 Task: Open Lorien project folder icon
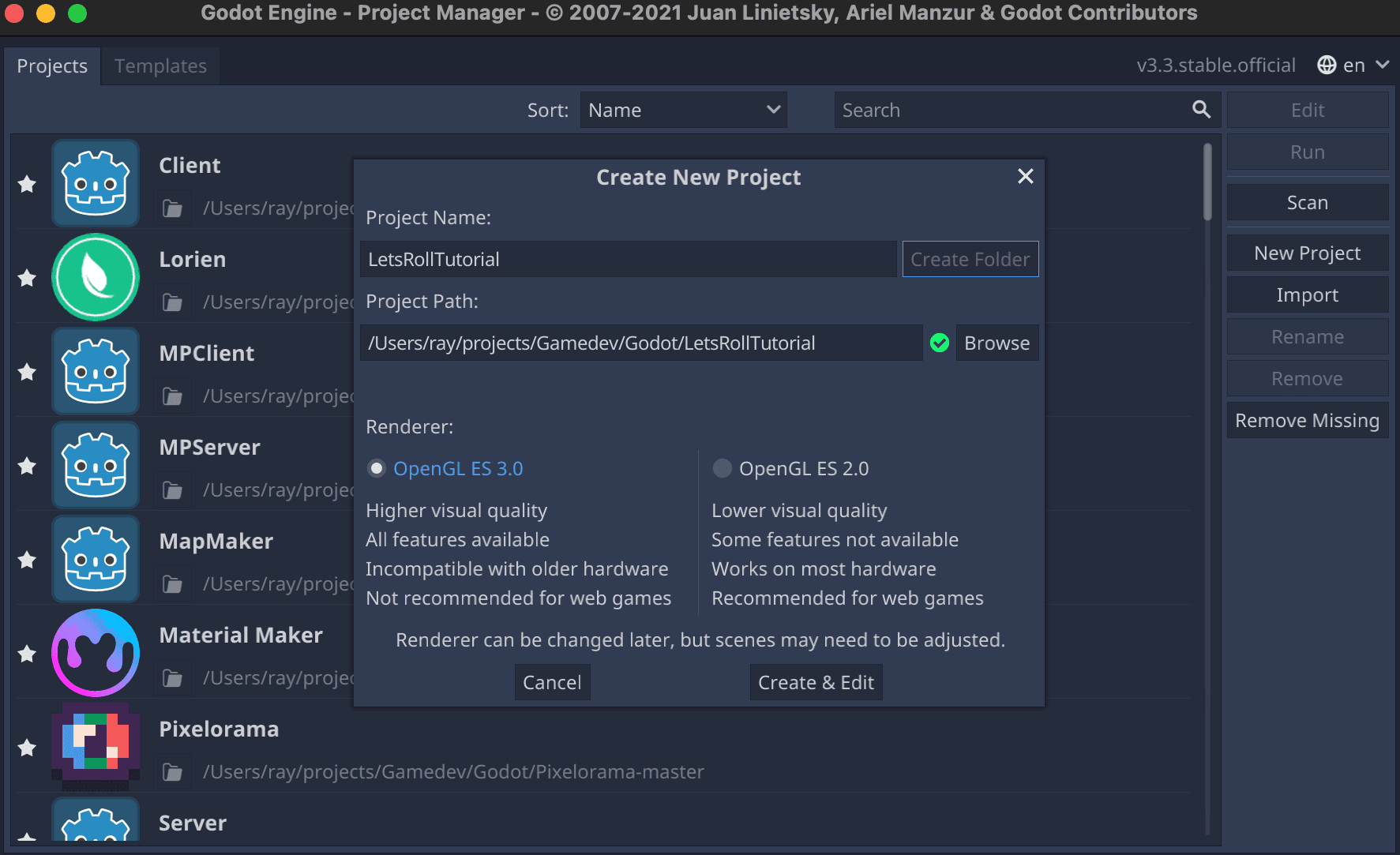(x=172, y=302)
